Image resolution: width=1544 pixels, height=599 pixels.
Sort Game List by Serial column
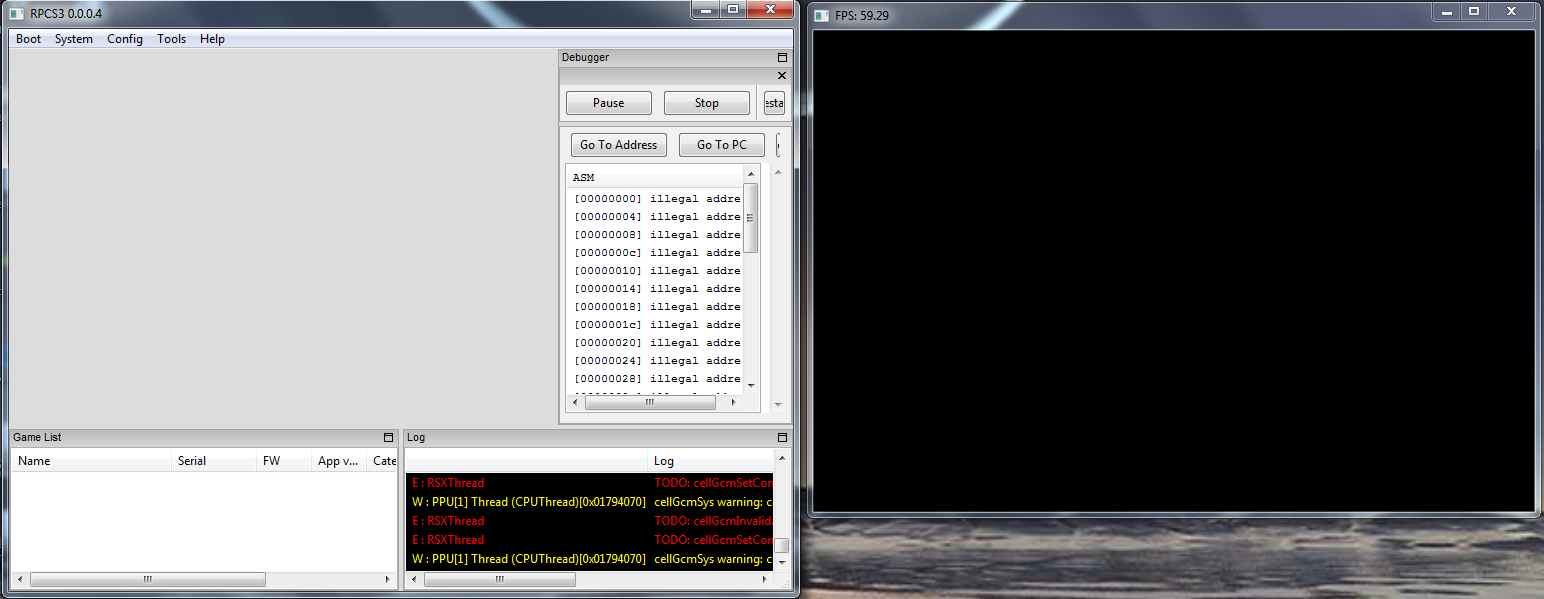(214, 461)
